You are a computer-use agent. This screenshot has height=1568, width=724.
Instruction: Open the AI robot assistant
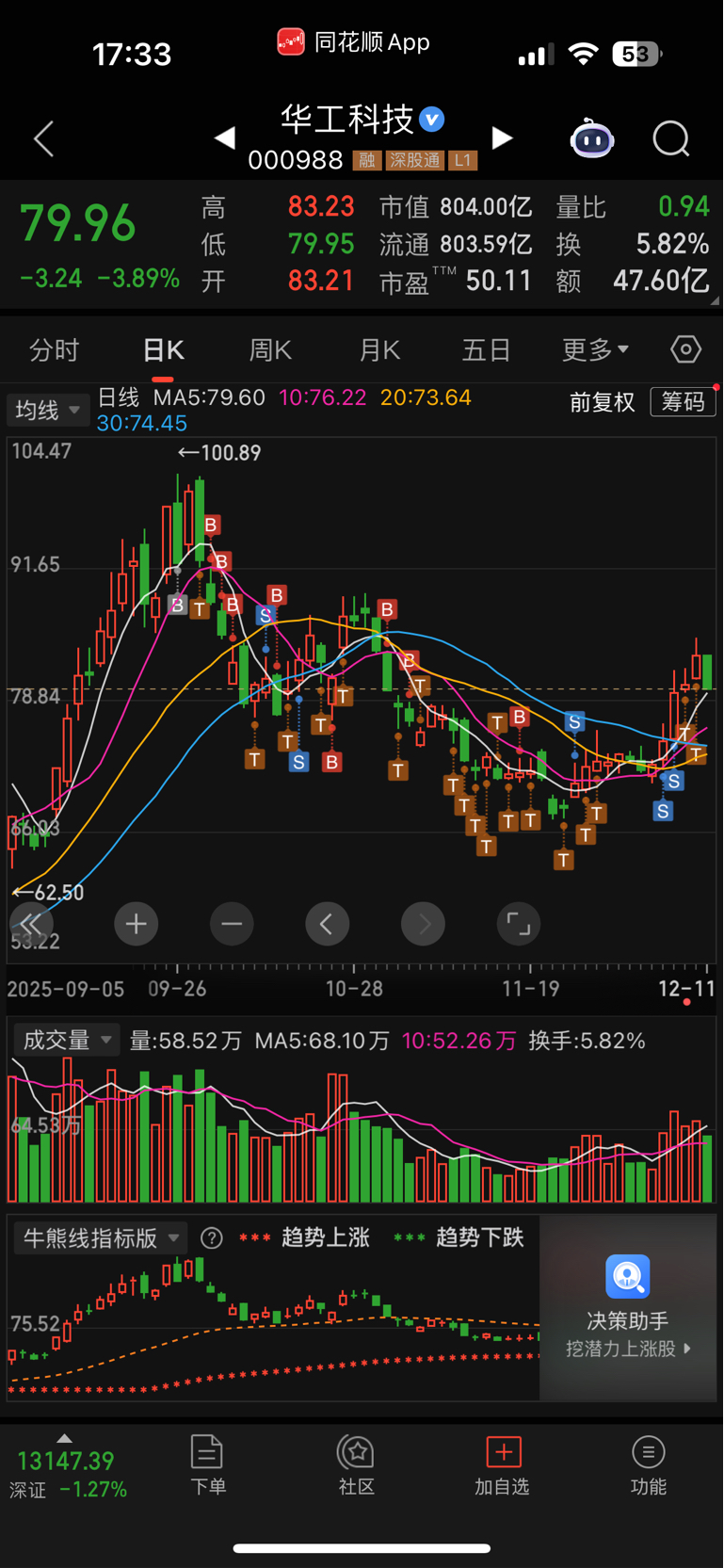point(592,139)
